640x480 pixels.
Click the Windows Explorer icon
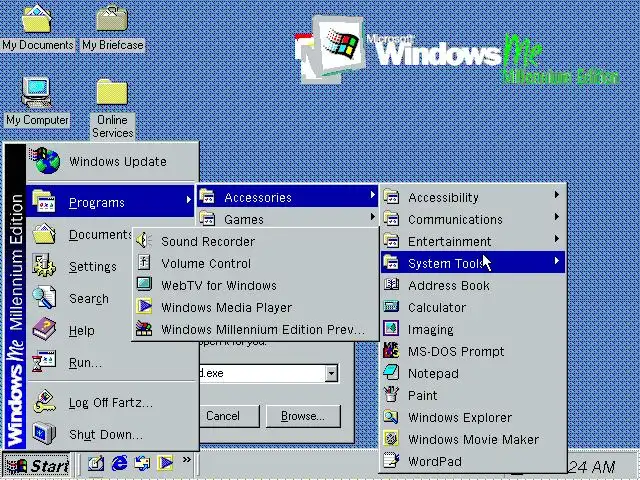(x=391, y=417)
